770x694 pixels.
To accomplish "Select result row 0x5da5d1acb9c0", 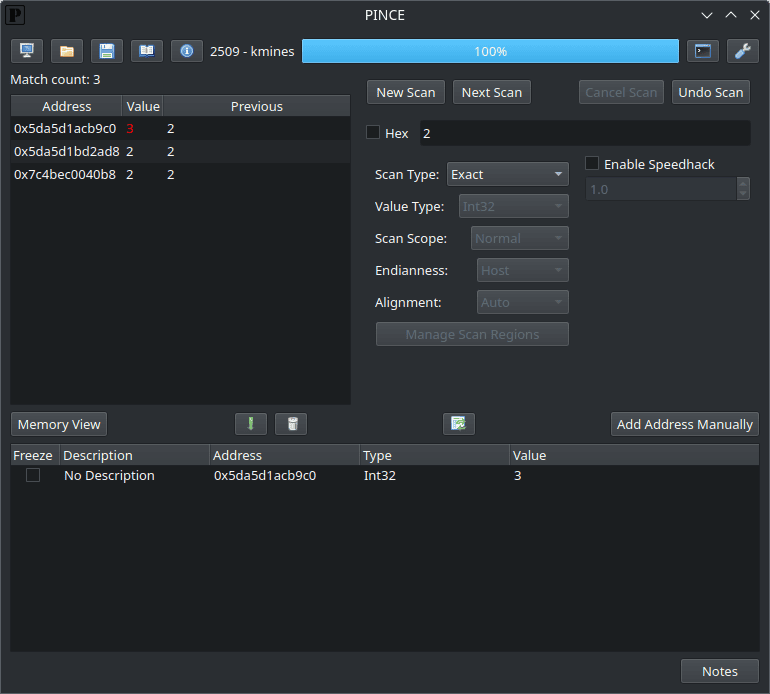I will pos(180,129).
